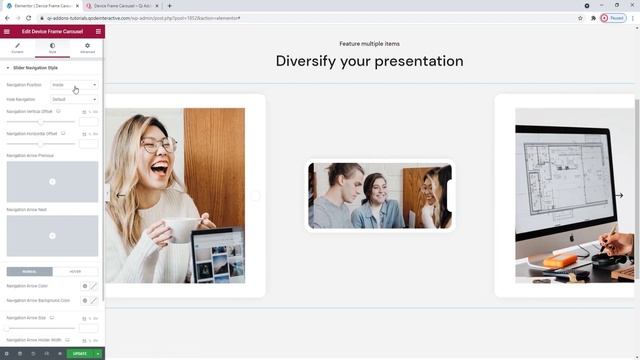Reload the current page

29,18
